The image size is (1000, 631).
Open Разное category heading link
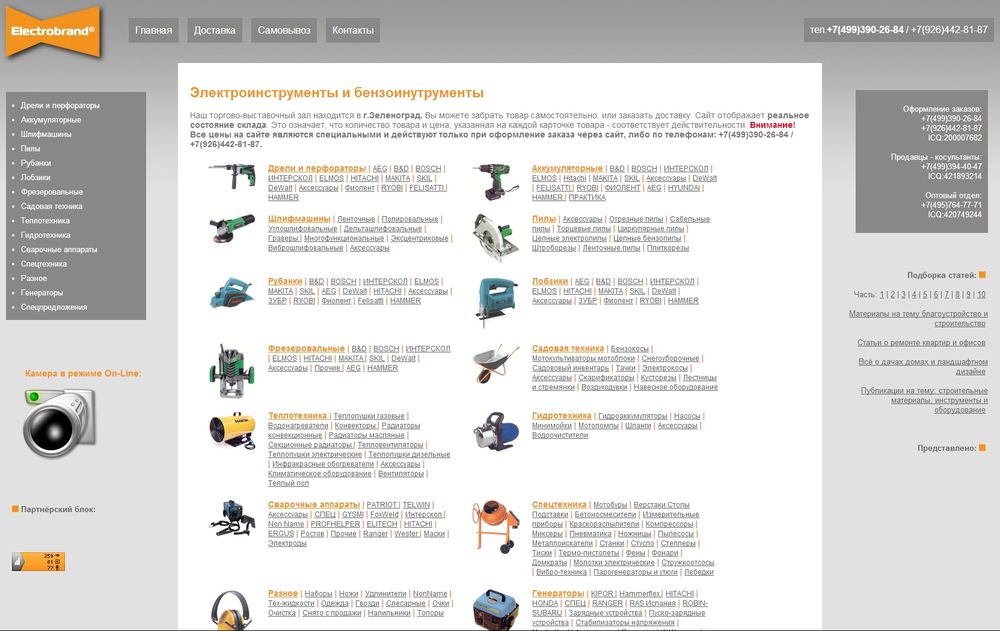pos(283,593)
